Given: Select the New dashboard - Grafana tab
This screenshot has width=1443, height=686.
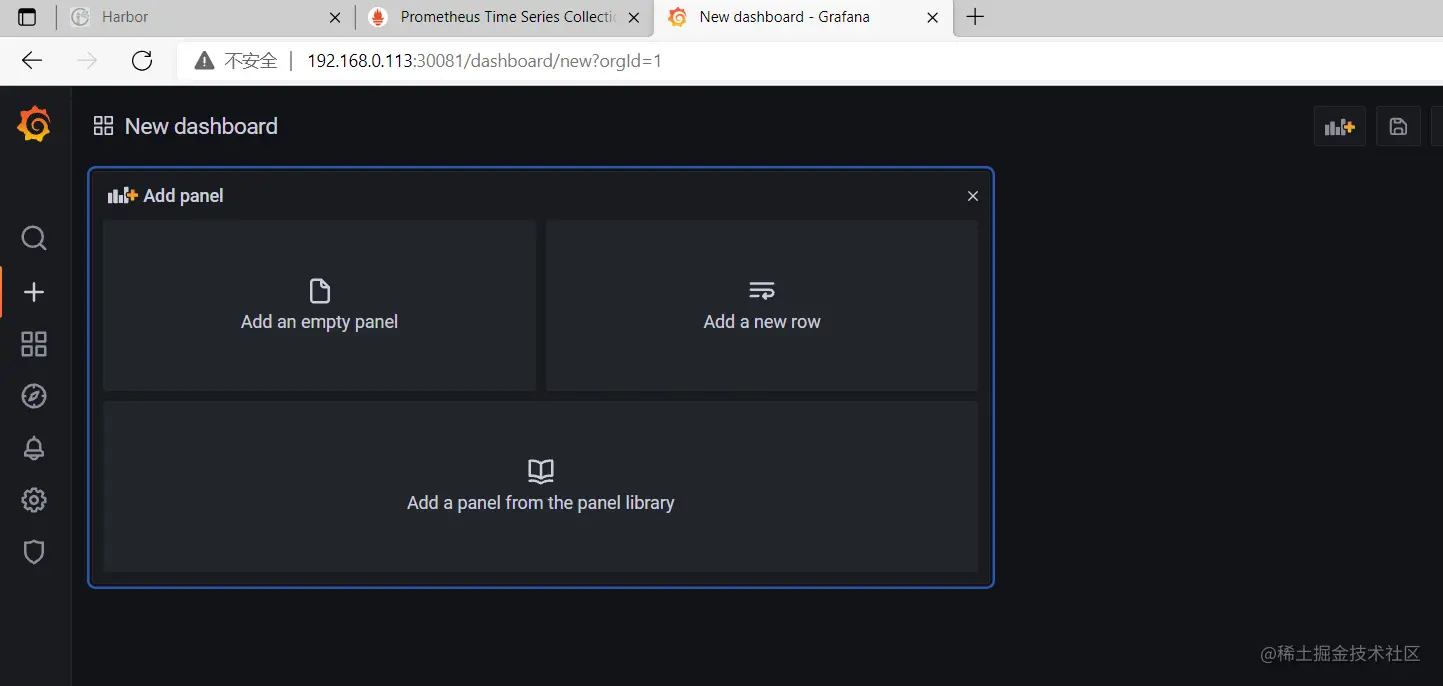Looking at the screenshot, I should pos(803,17).
